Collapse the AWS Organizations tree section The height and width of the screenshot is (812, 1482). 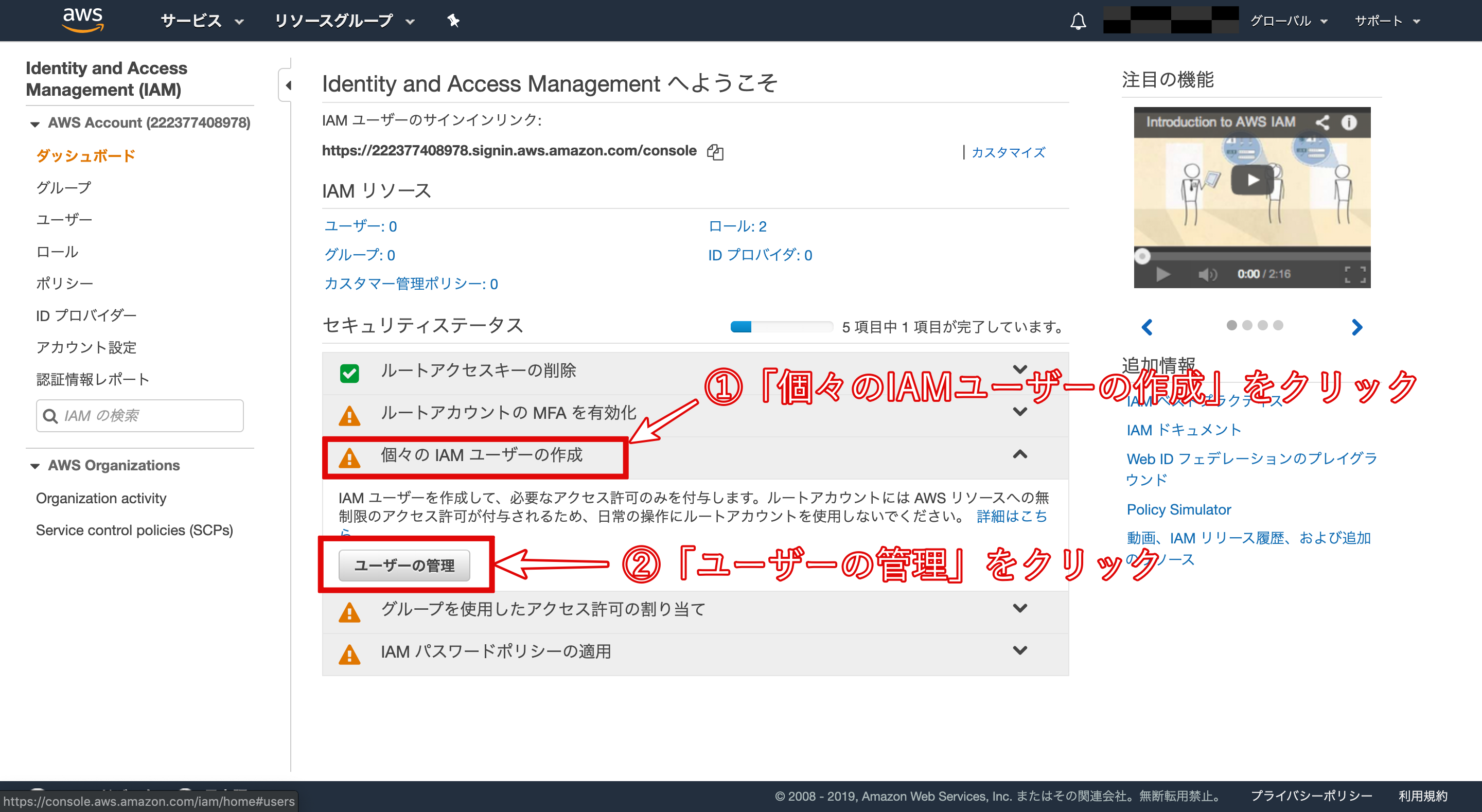coord(35,466)
